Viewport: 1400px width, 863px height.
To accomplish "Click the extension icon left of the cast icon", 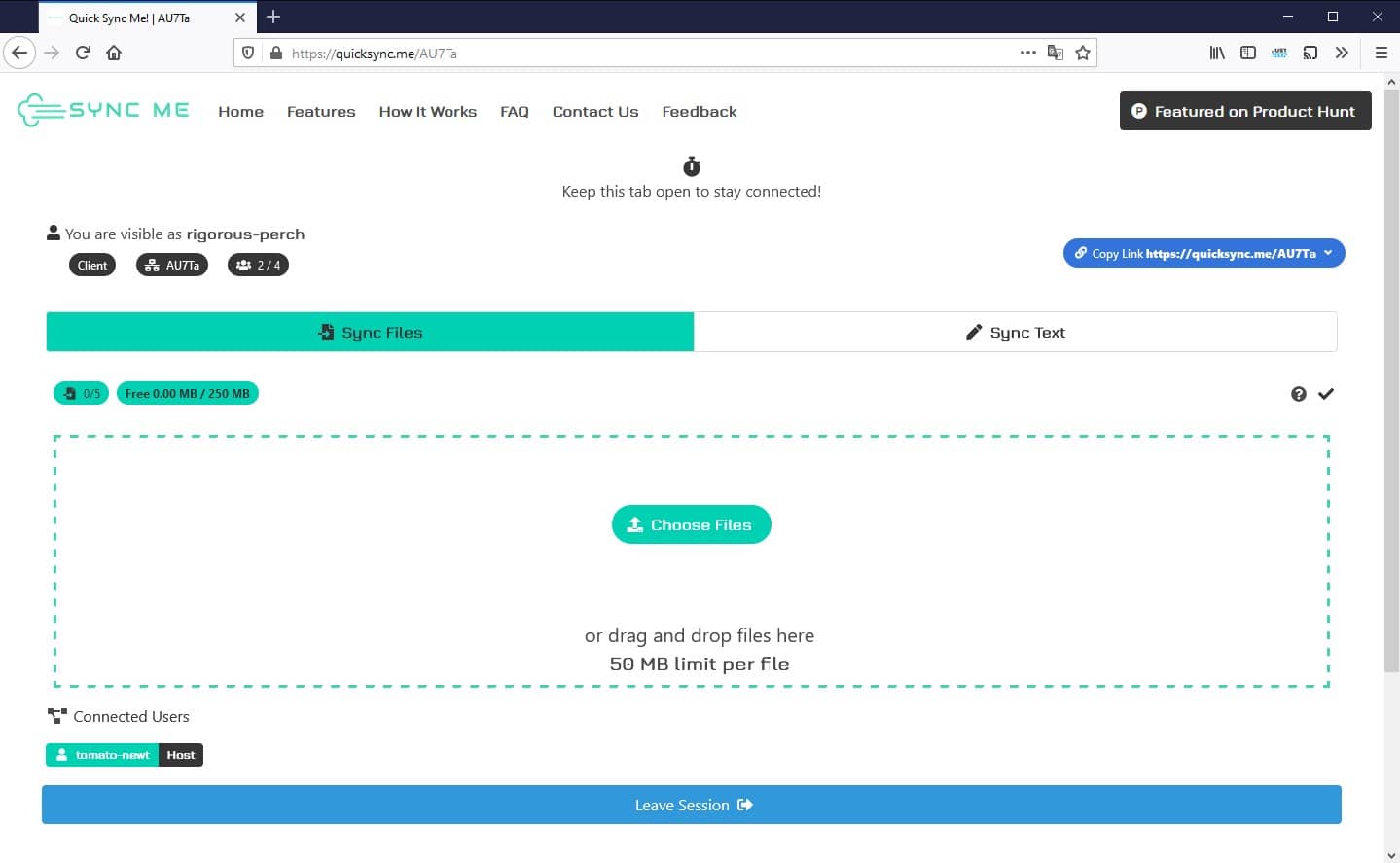I will pos(1279,53).
